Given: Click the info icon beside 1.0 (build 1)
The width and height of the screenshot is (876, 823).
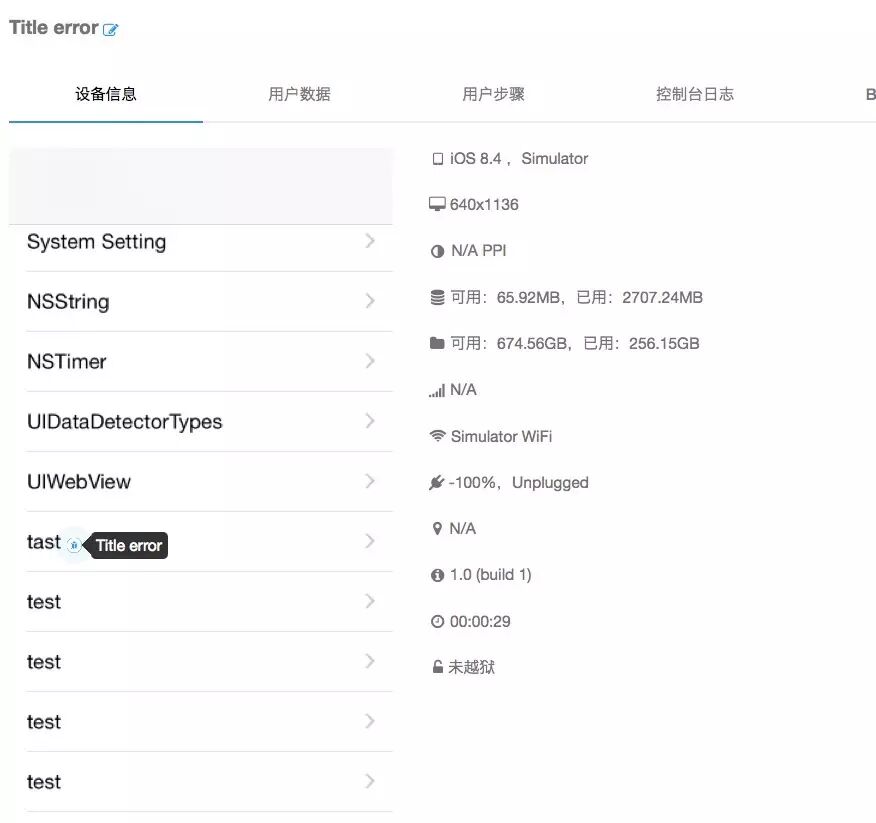Looking at the screenshot, I should (437, 575).
